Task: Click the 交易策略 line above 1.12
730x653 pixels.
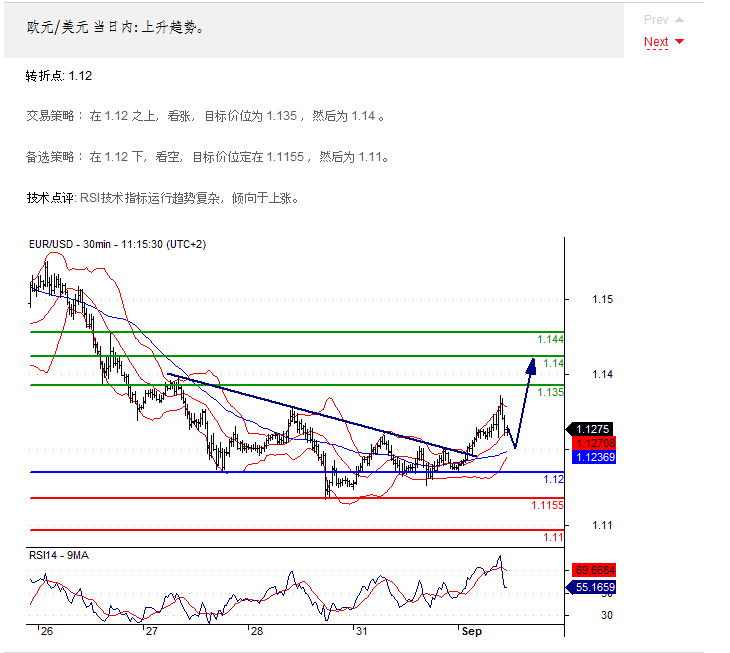Action: point(205,116)
